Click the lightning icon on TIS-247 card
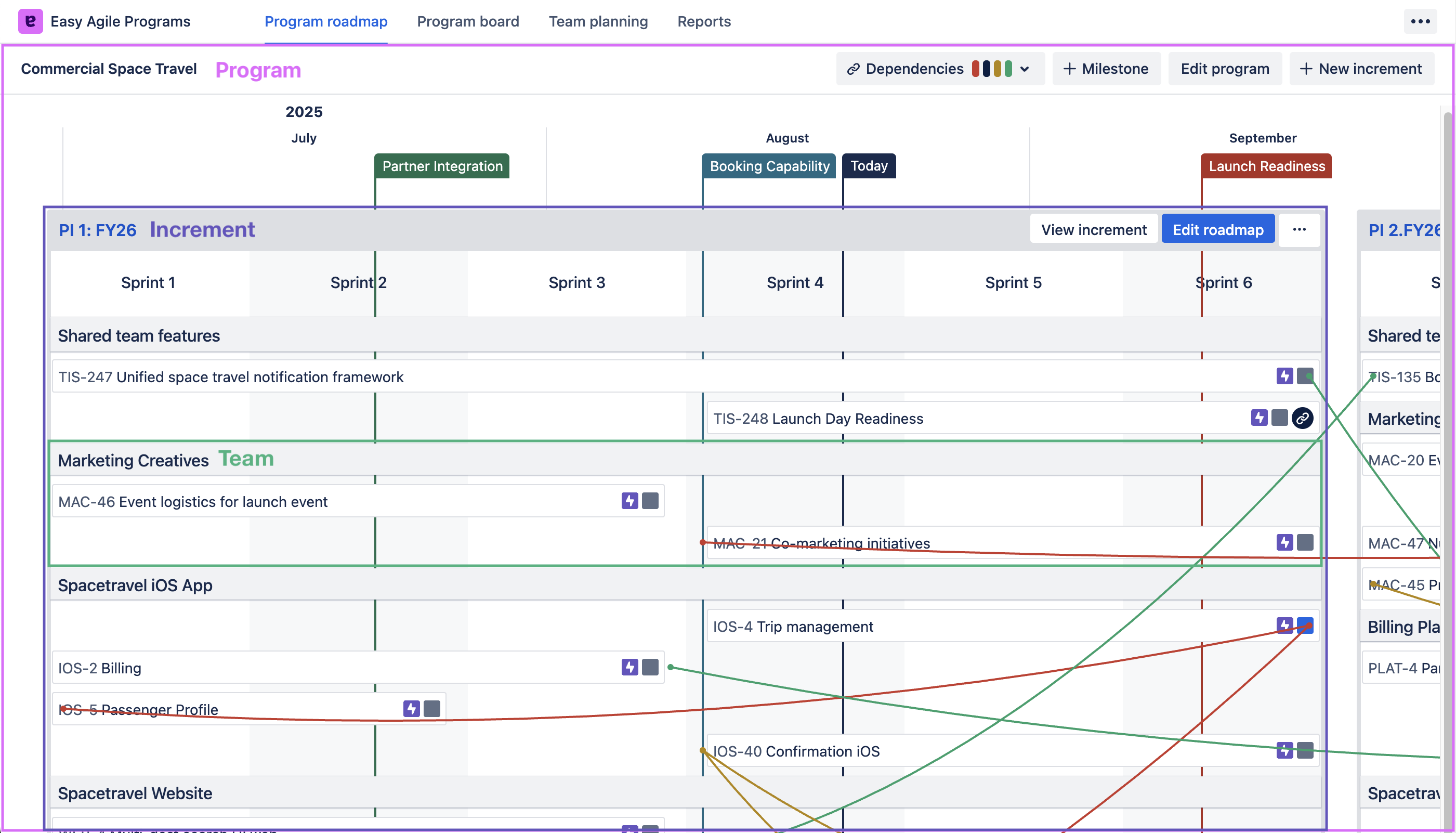 1284,376
